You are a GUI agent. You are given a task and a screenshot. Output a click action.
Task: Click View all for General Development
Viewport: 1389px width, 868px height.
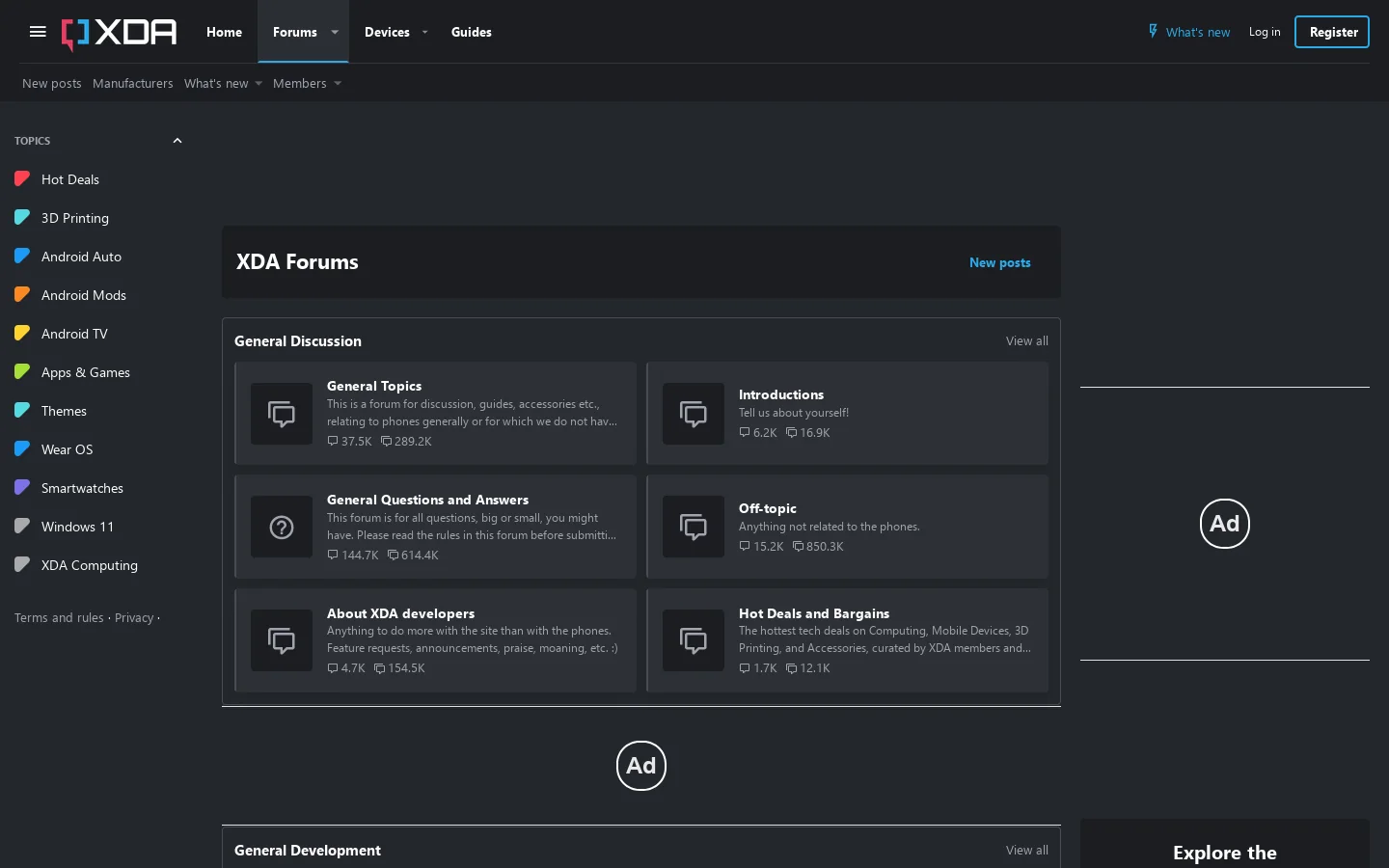[1027, 851]
